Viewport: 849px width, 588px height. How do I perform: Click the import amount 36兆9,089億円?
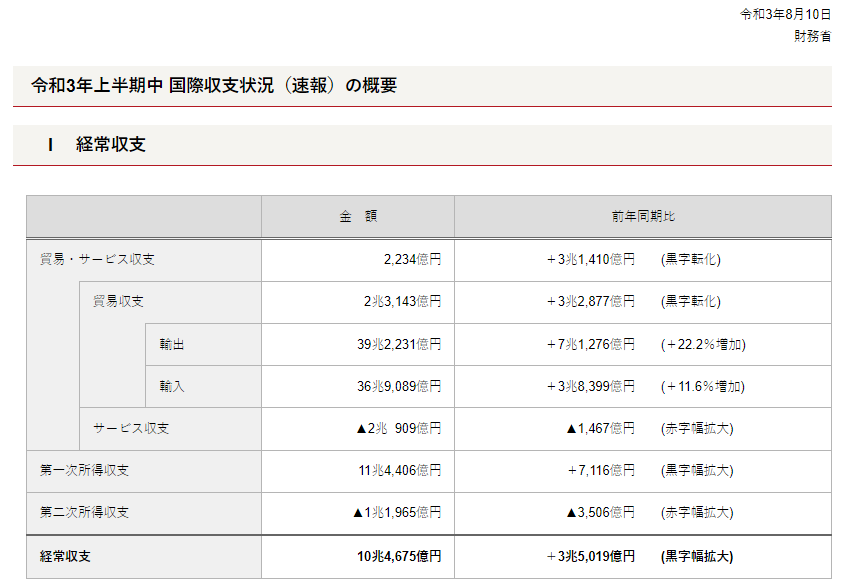click(x=398, y=386)
